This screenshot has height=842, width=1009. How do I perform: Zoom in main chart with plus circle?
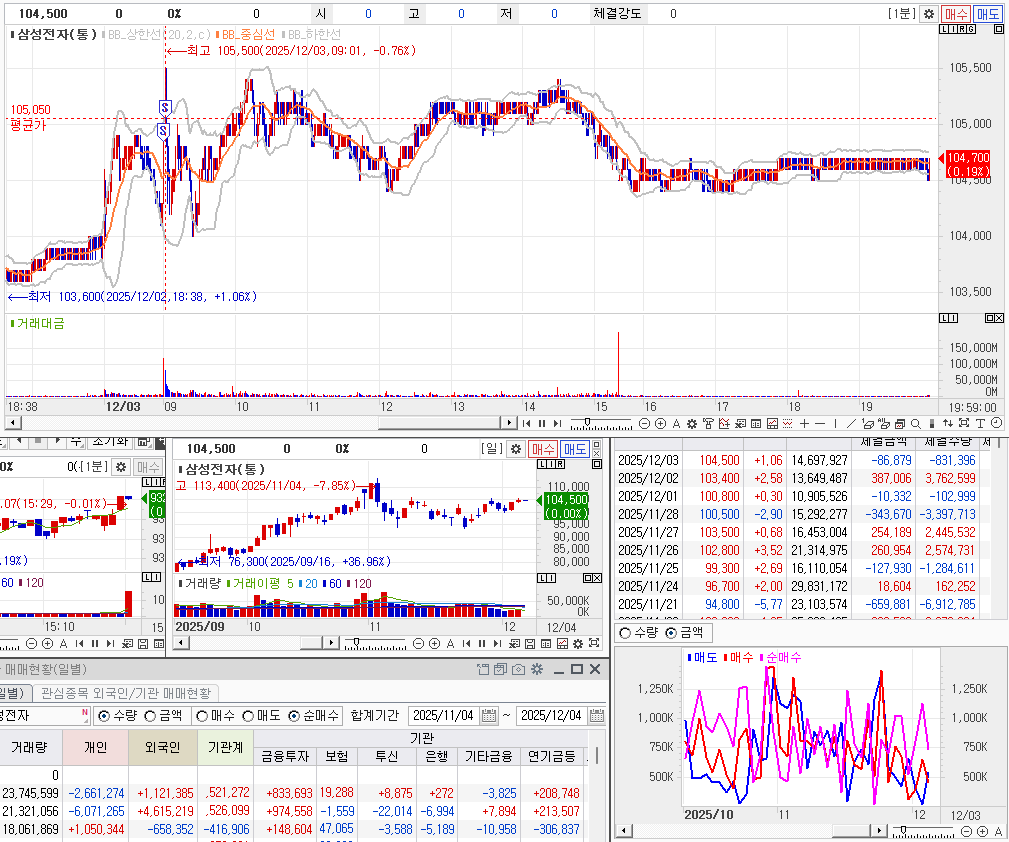click(660, 423)
